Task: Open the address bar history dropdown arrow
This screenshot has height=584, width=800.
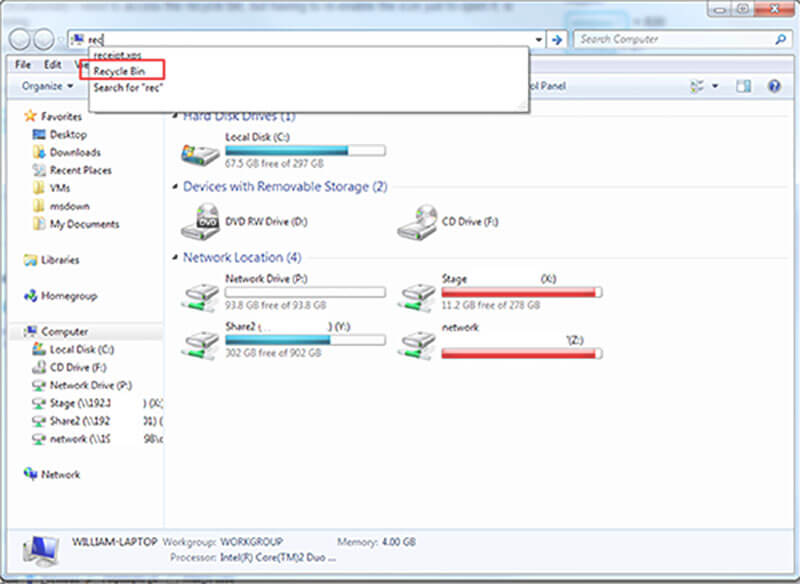Action: tap(540, 39)
